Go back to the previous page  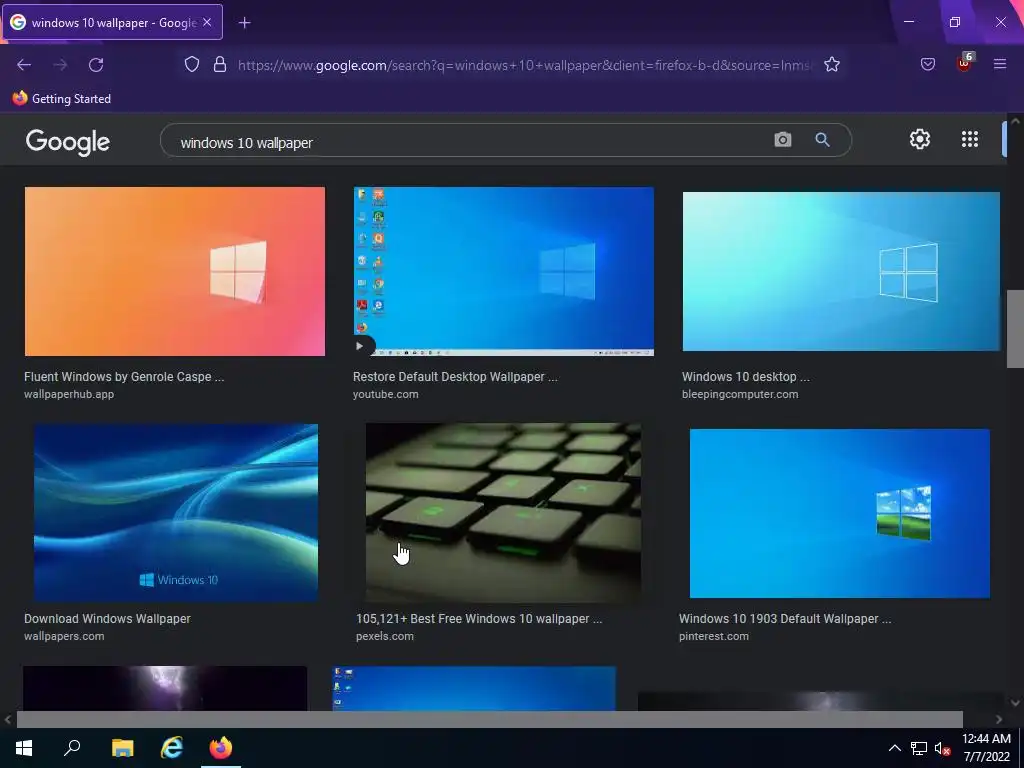(24, 65)
